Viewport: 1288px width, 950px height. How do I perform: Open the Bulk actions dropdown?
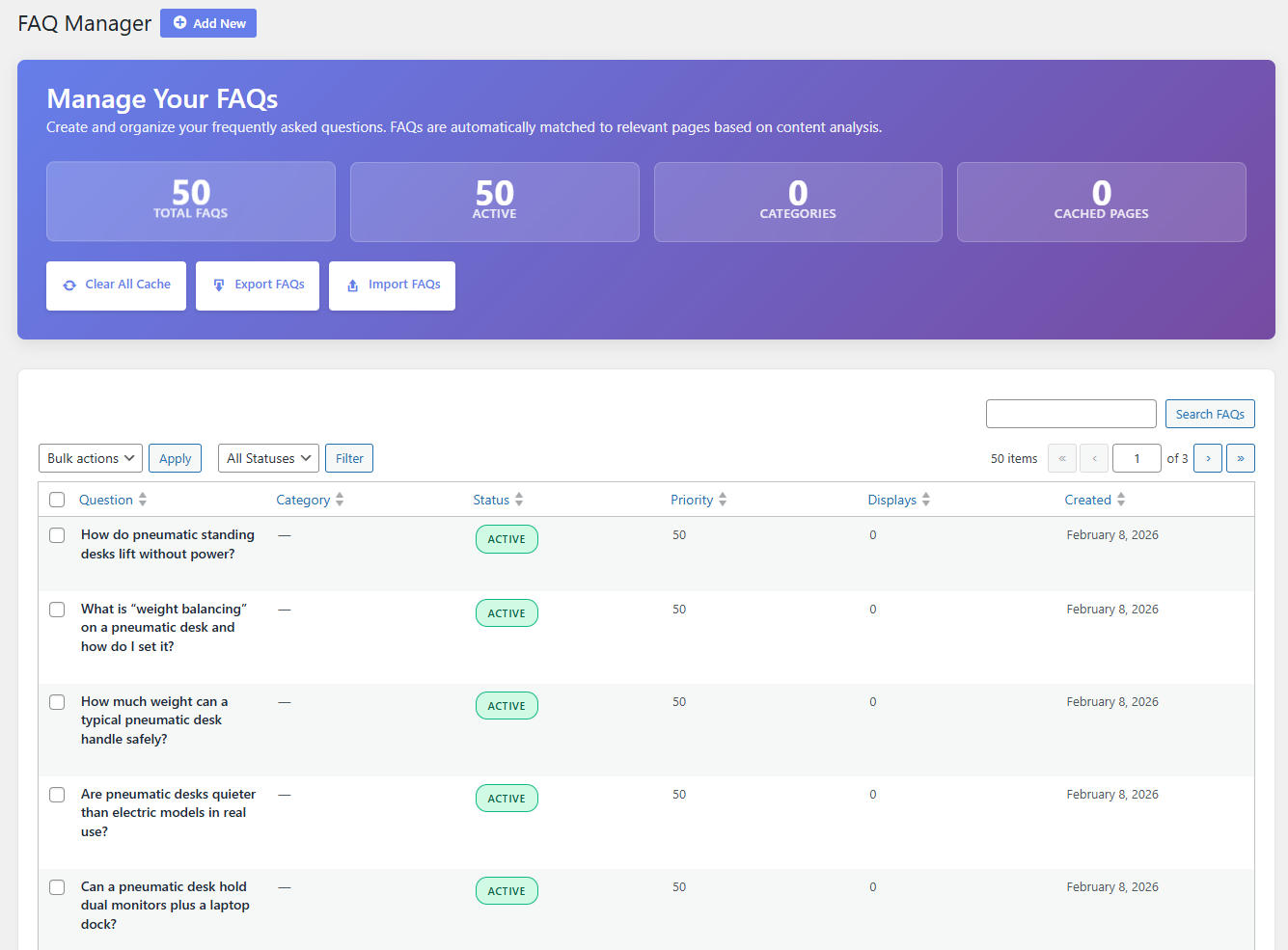click(91, 458)
